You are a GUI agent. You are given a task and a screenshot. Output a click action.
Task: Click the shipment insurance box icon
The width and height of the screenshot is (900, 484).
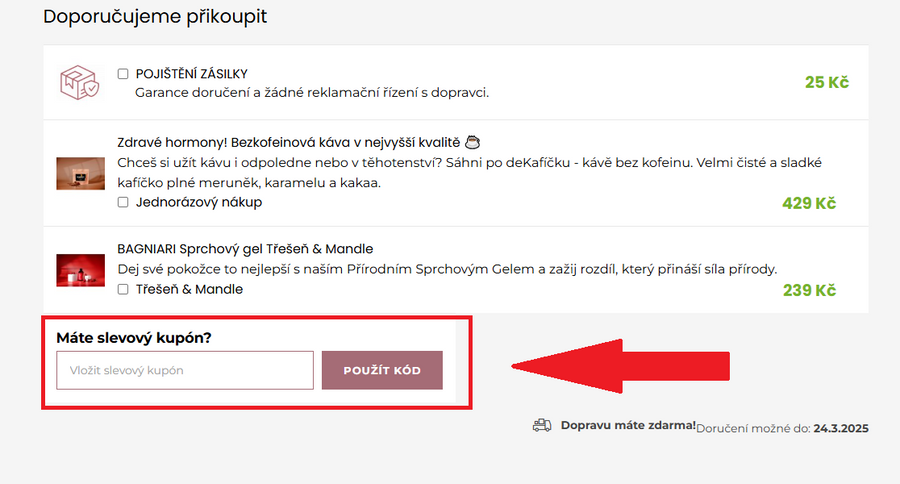pyautogui.click(x=79, y=83)
